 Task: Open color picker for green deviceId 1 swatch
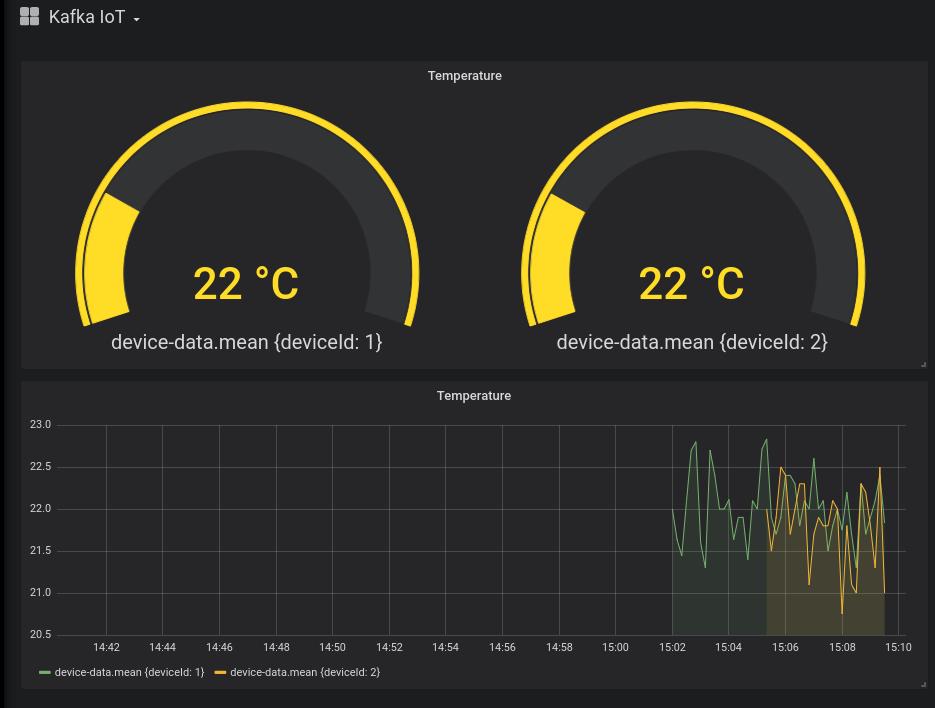(x=45, y=672)
